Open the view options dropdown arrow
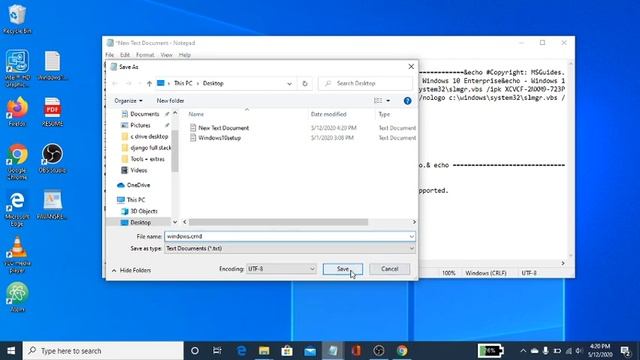This screenshot has width=640, height=360. (x=388, y=101)
